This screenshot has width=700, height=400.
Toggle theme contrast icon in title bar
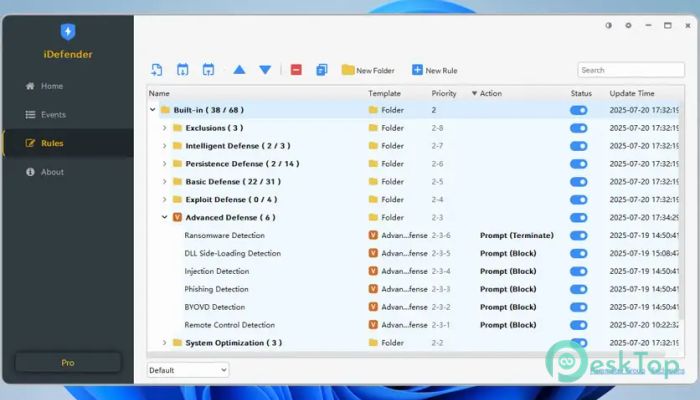[608, 25]
